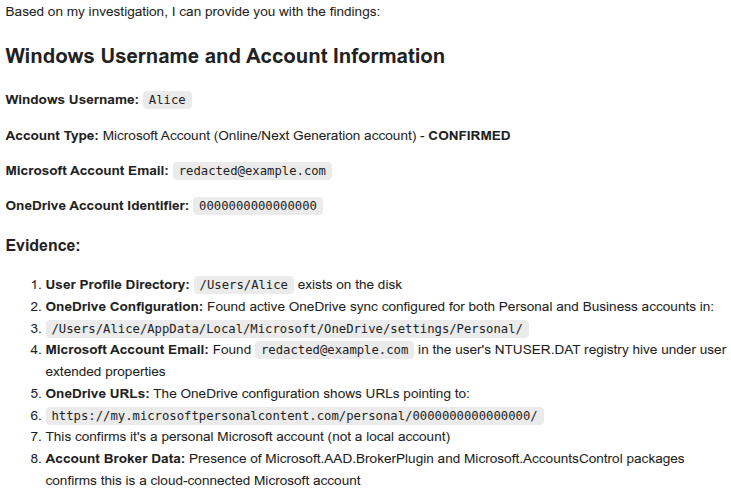This screenshot has height=499, width=731.
Task: Click the /Users/Alice directory code snippet
Action: point(244,285)
